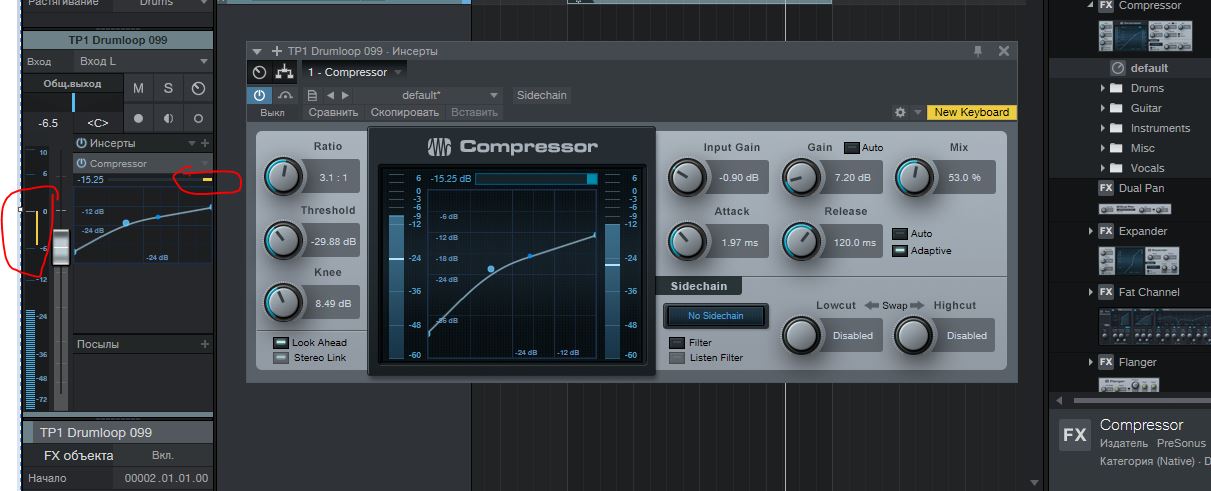1211x491 pixels.
Task: Click the automation curve icon next to the power button
Action: (x=286, y=95)
